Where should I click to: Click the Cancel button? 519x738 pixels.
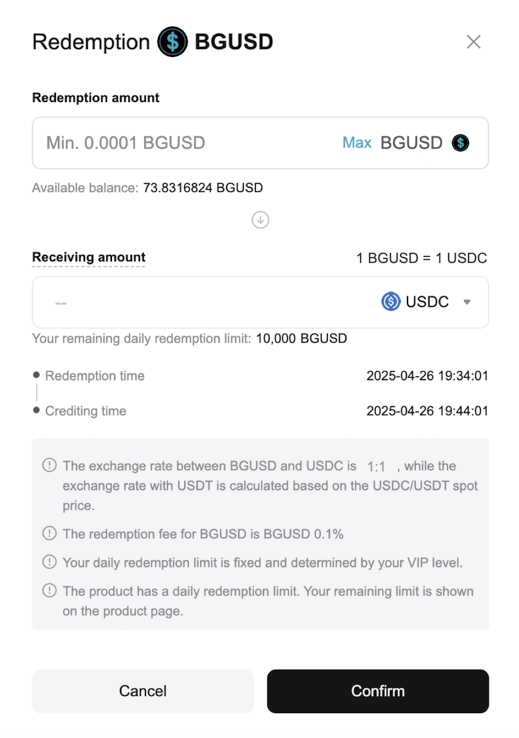coord(143,691)
